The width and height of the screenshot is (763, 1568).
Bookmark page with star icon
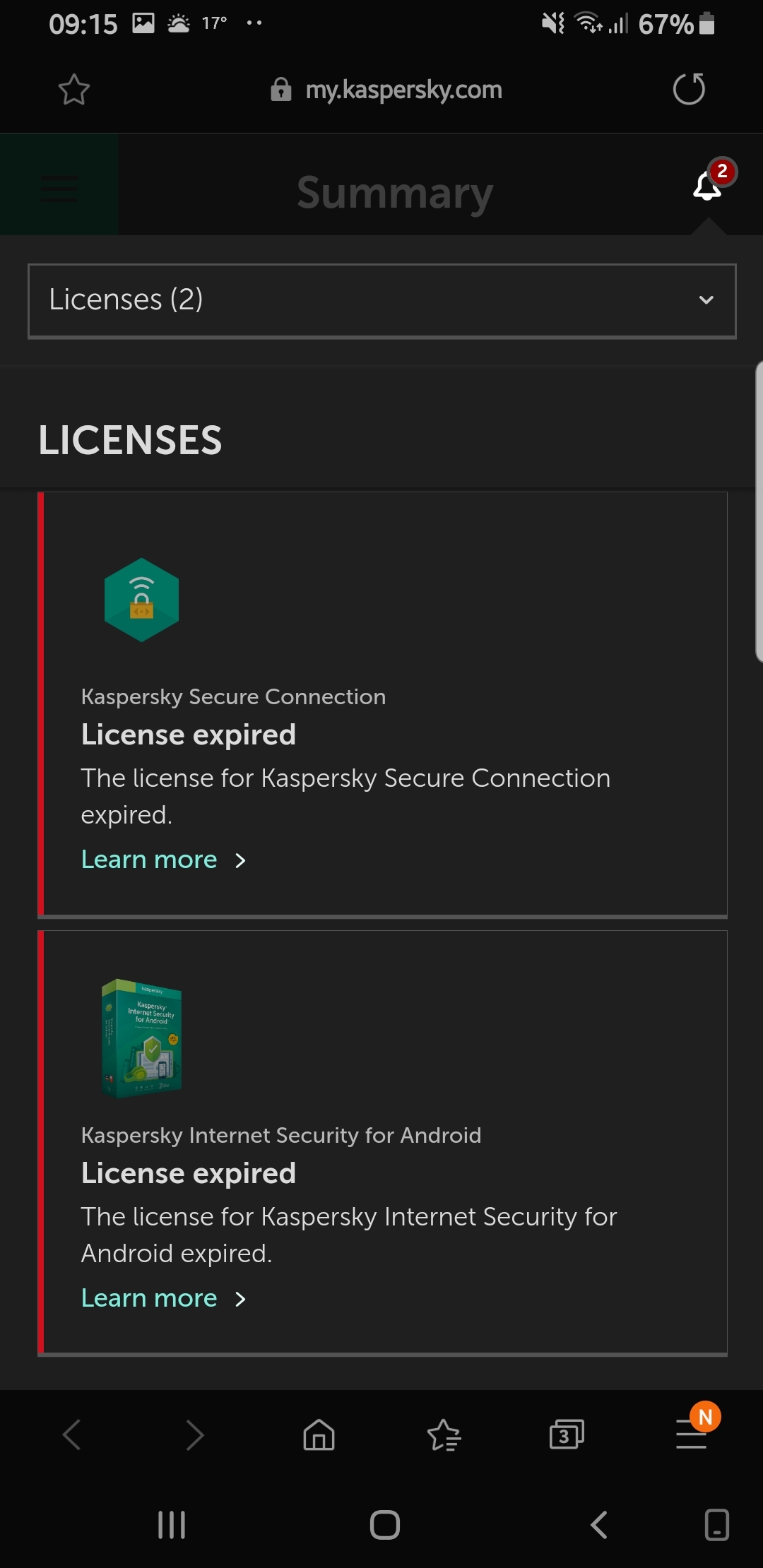click(x=73, y=90)
